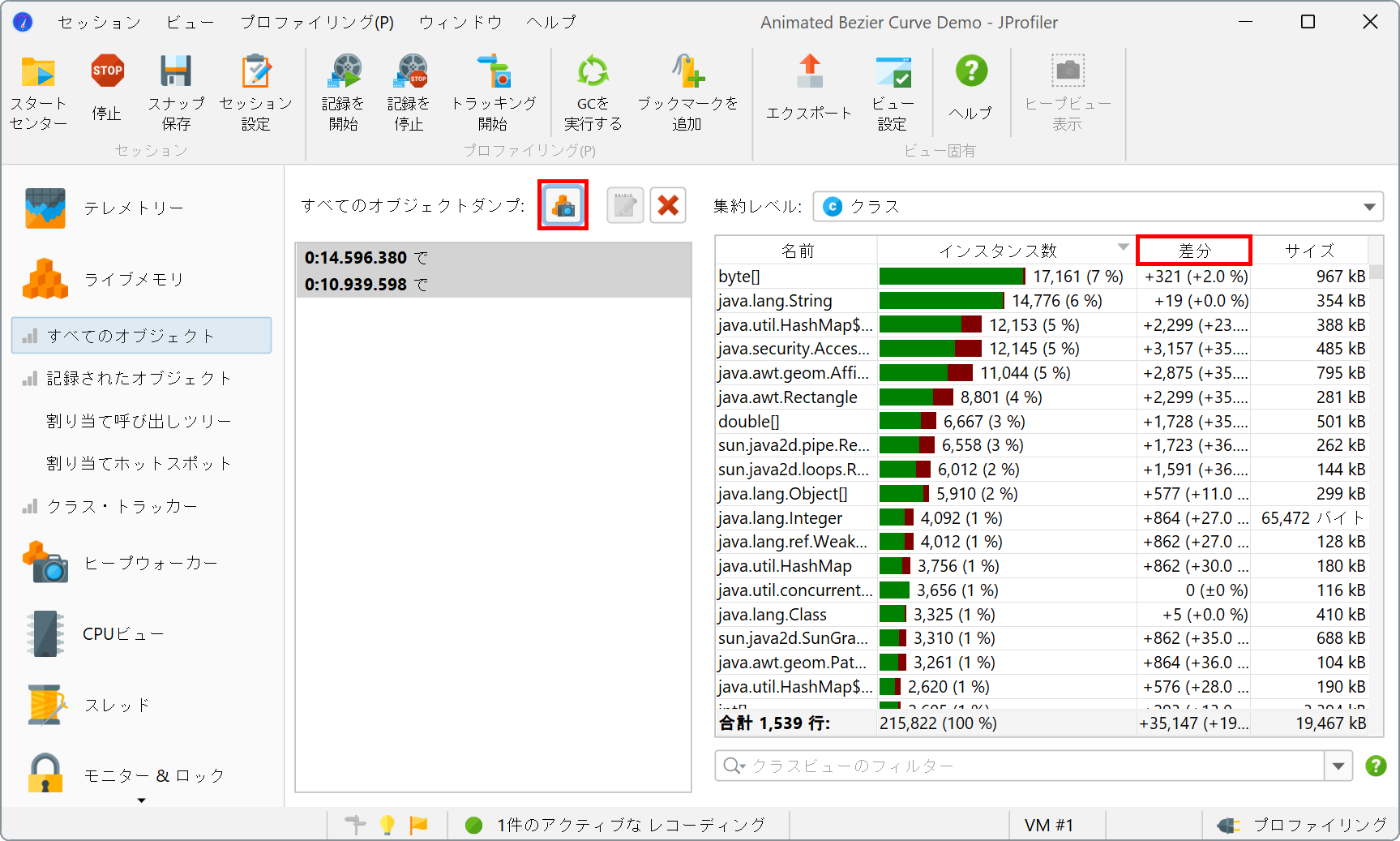Select 割り当て呼び出しツリー view
This screenshot has height=841, width=1400.
[142, 421]
